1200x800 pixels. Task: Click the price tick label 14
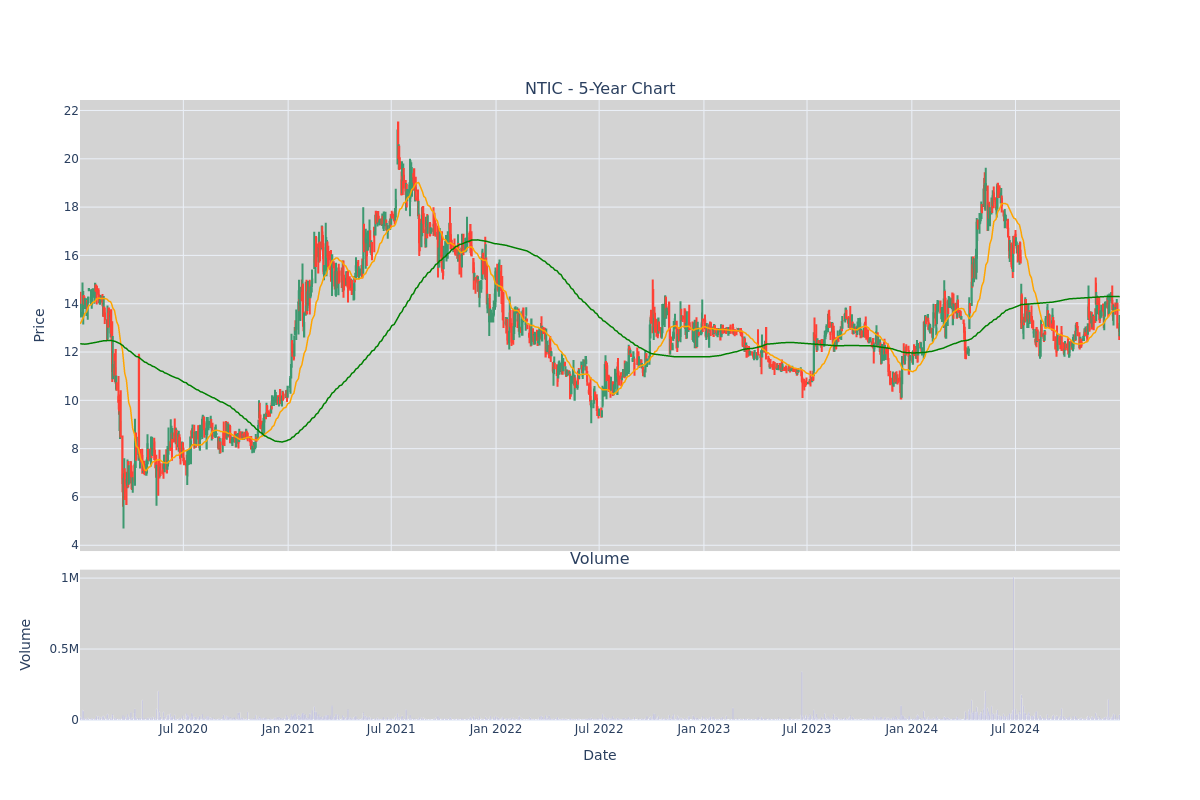71,303
